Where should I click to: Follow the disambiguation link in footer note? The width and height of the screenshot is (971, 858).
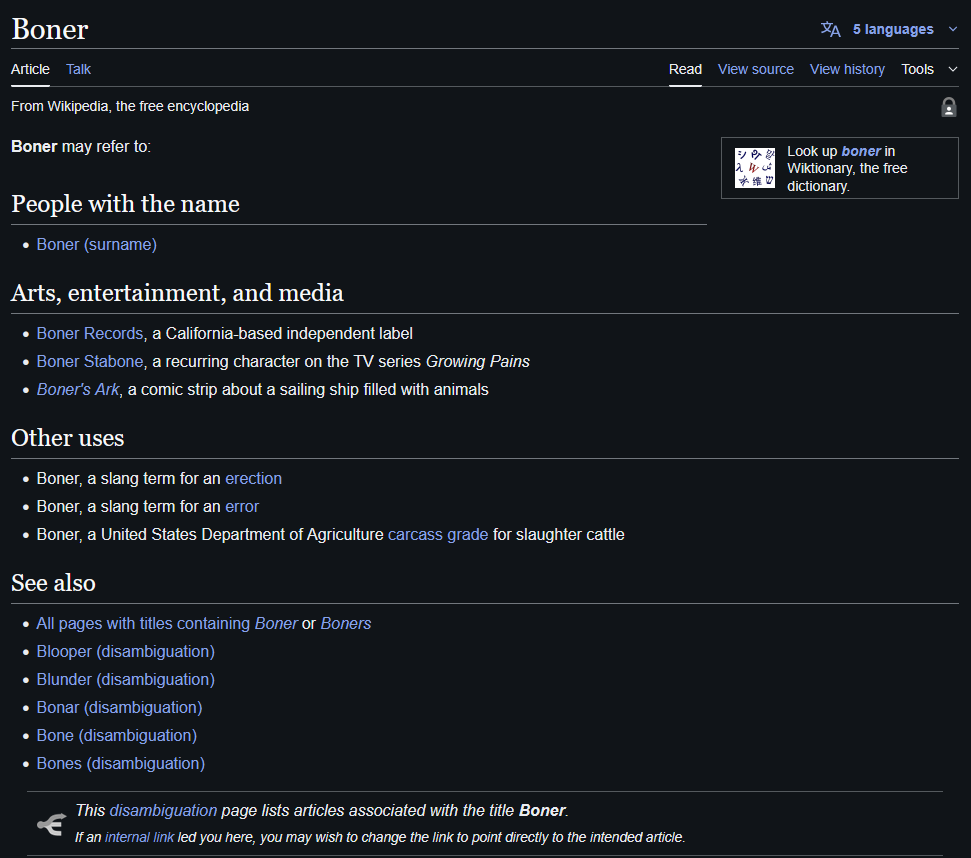tap(163, 810)
